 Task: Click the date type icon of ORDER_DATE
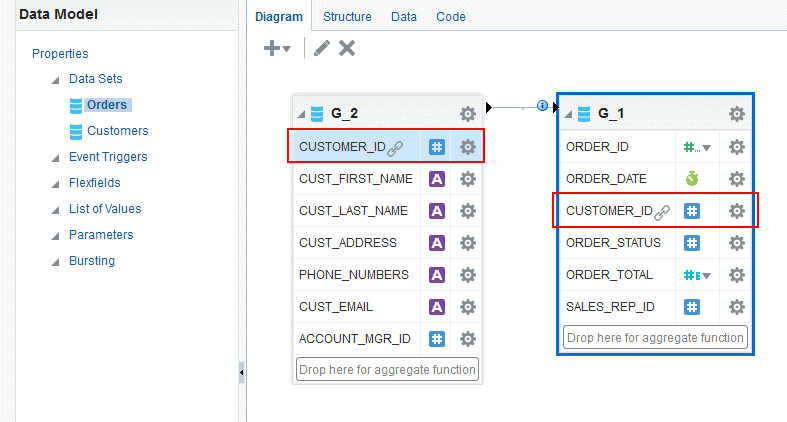(692, 179)
